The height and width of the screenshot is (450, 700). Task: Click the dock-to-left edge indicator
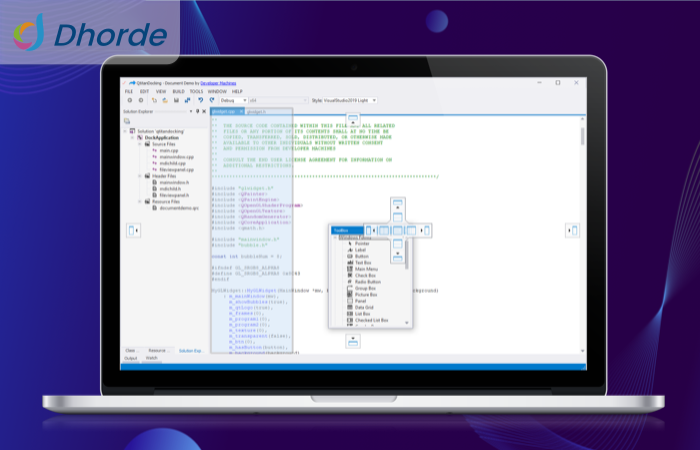(x=132, y=231)
